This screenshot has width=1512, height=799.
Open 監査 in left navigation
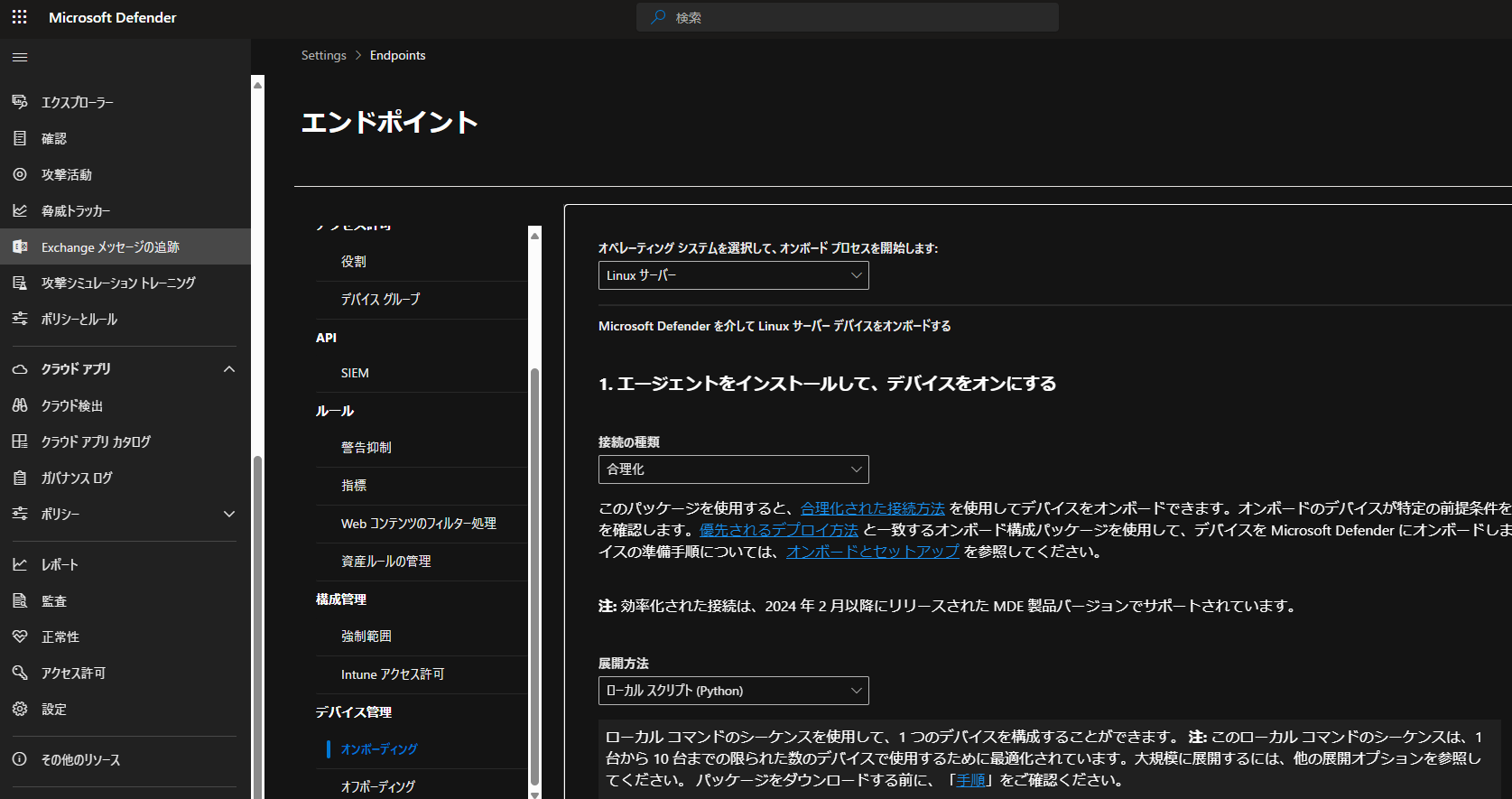(x=125, y=600)
